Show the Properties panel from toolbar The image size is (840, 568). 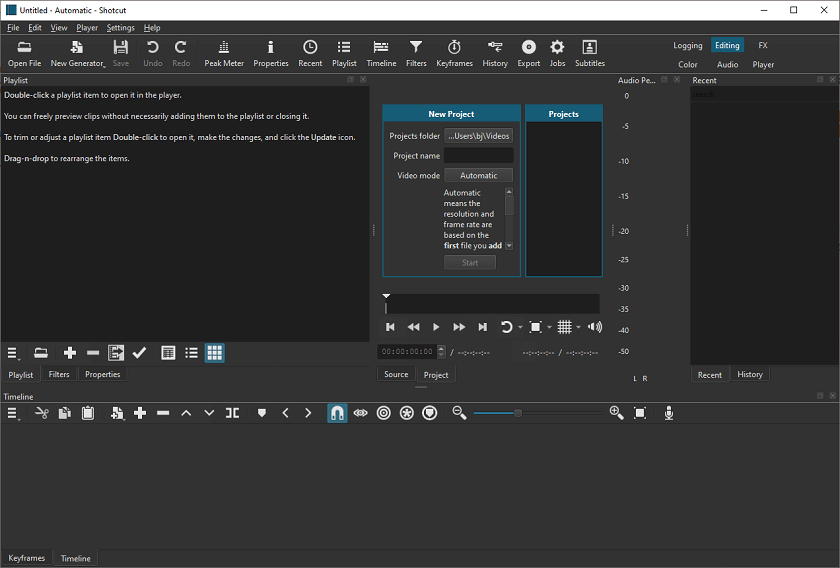click(271, 54)
